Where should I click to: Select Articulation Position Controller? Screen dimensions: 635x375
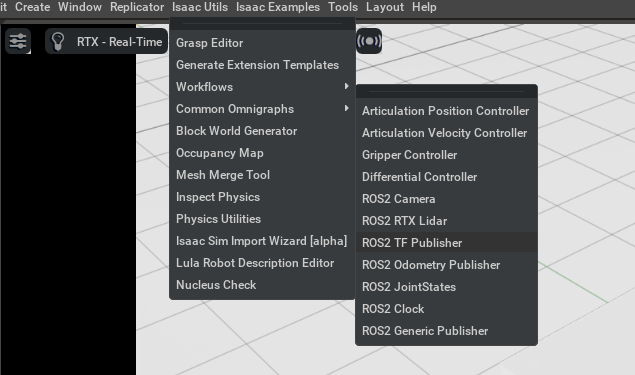tap(446, 111)
